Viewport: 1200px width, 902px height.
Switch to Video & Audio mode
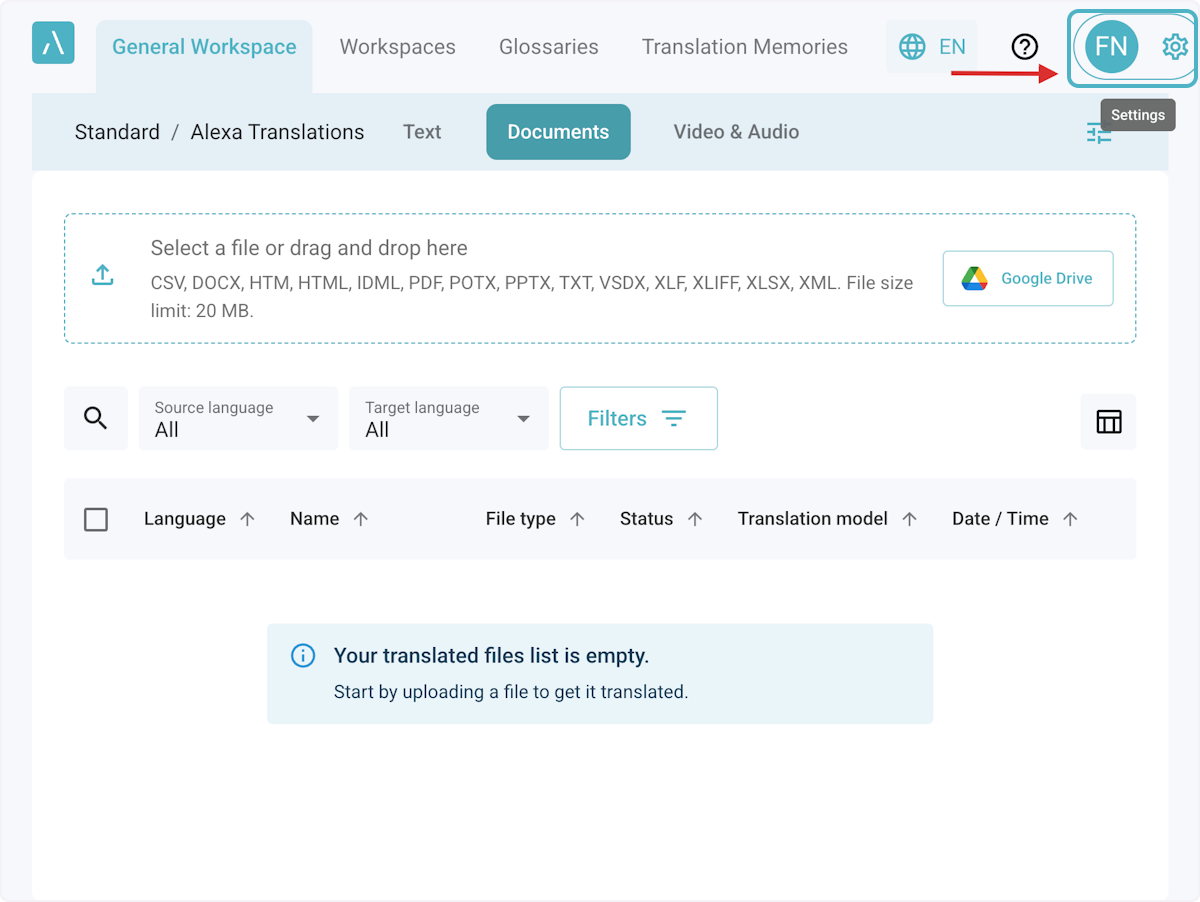tap(735, 132)
